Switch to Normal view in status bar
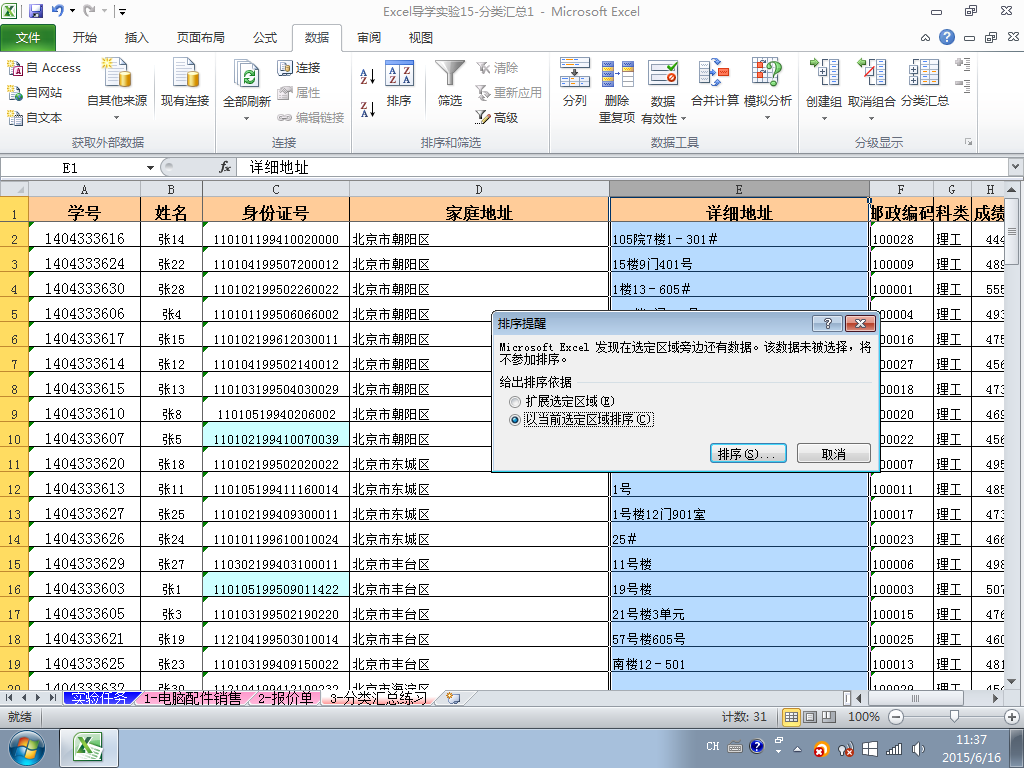The image size is (1024, 768). pyautogui.click(x=791, y=716)
